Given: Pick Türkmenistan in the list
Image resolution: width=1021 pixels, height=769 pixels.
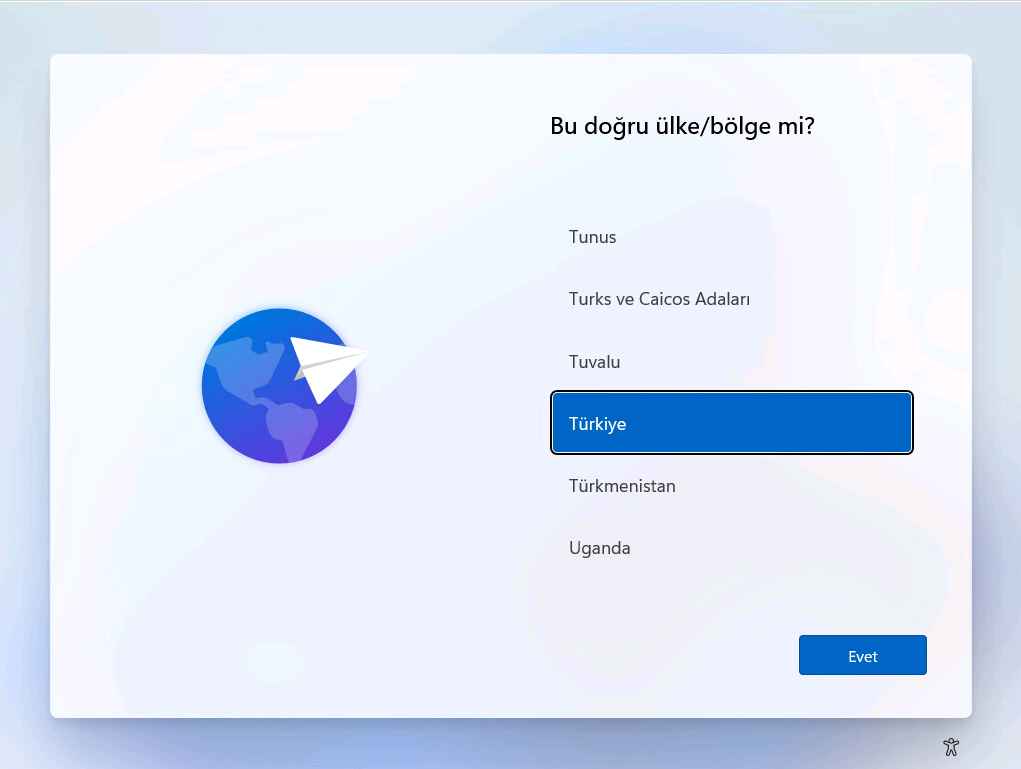Looking at the screenshot, I should 622,486.
